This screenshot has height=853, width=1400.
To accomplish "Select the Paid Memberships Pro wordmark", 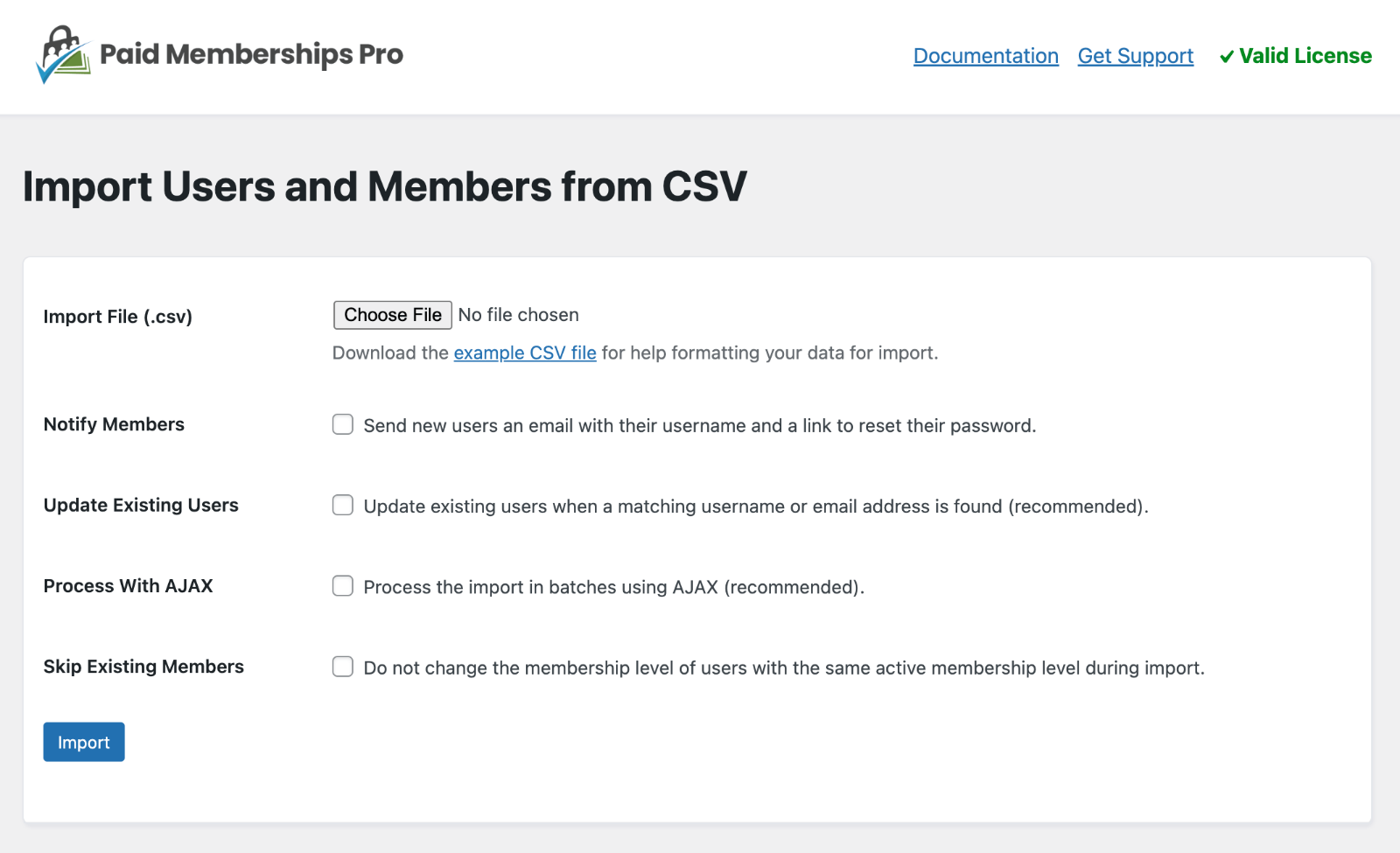I will (x=252, y=55).
